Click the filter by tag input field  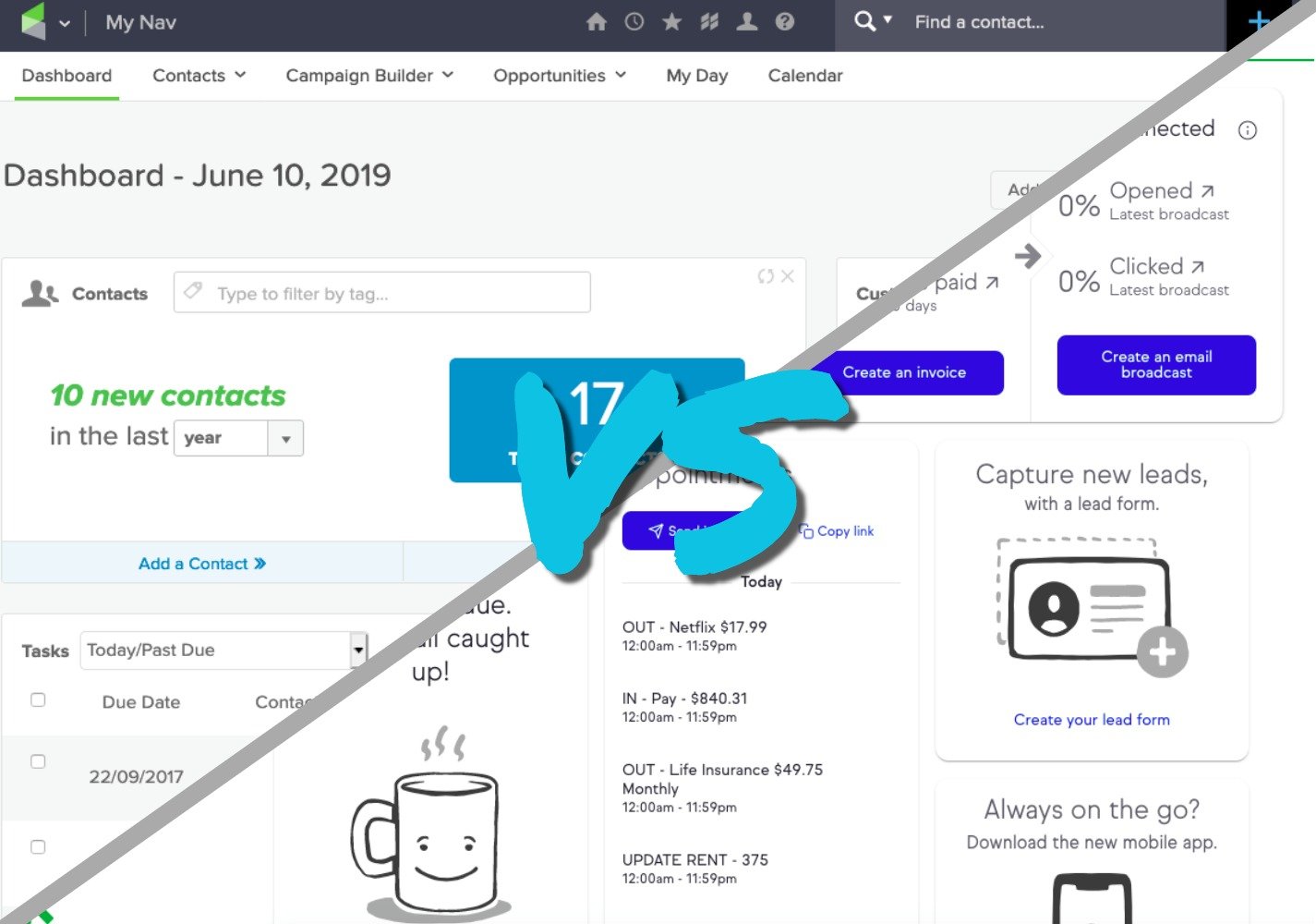coord(382,293)
